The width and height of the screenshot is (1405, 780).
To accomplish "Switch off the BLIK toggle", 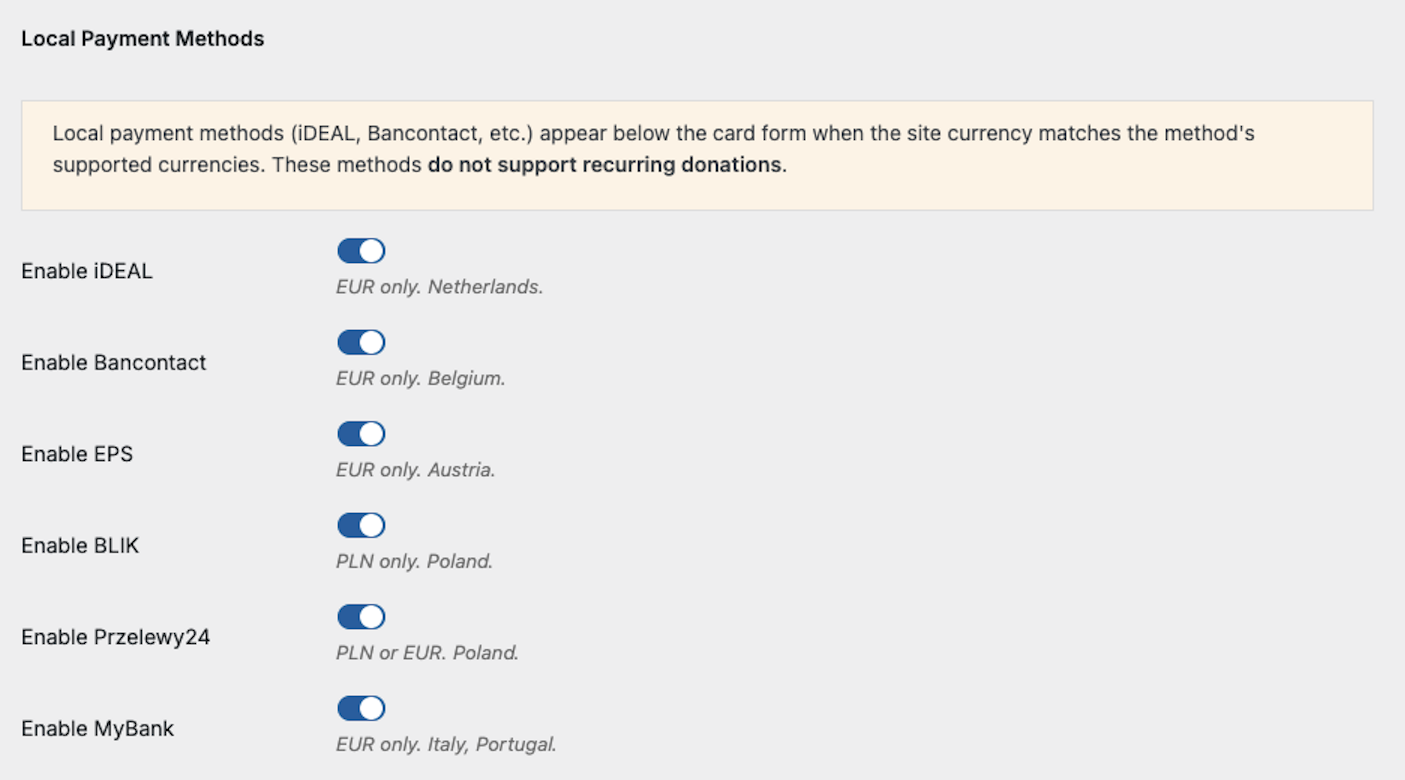I will (x=361, y=526).
